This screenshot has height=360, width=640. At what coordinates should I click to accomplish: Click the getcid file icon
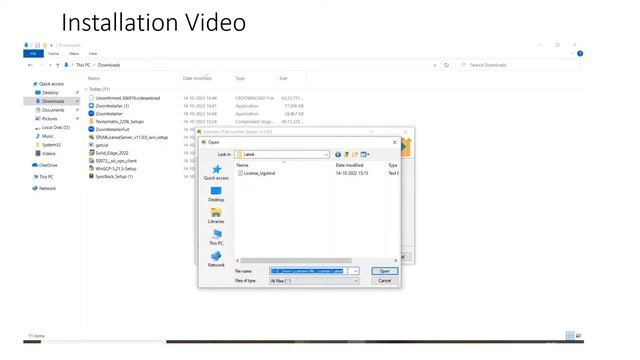coord(91,145)
